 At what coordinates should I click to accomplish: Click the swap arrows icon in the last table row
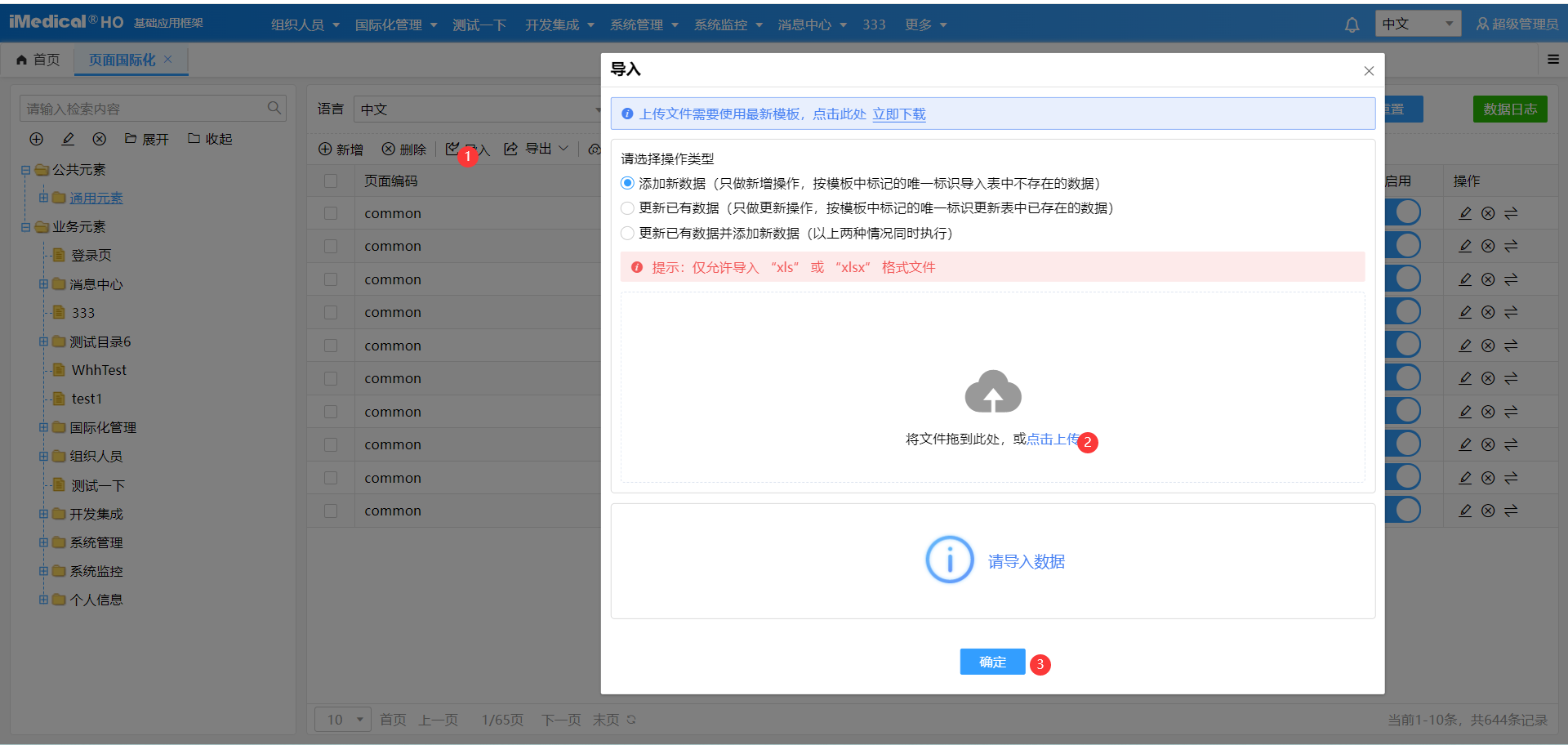click(1511, 511)
